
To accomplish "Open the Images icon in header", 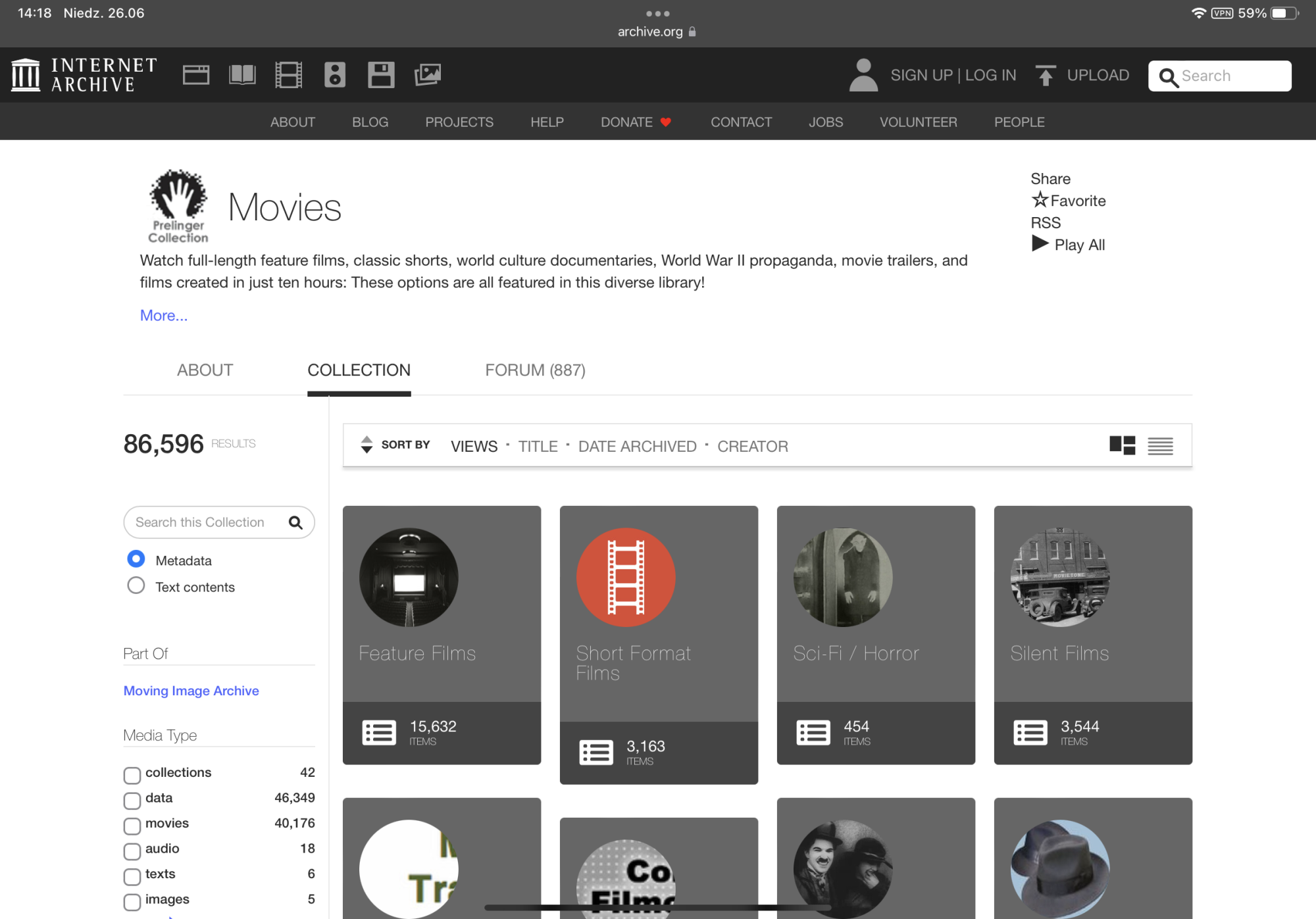I will (x=428, y=75).
